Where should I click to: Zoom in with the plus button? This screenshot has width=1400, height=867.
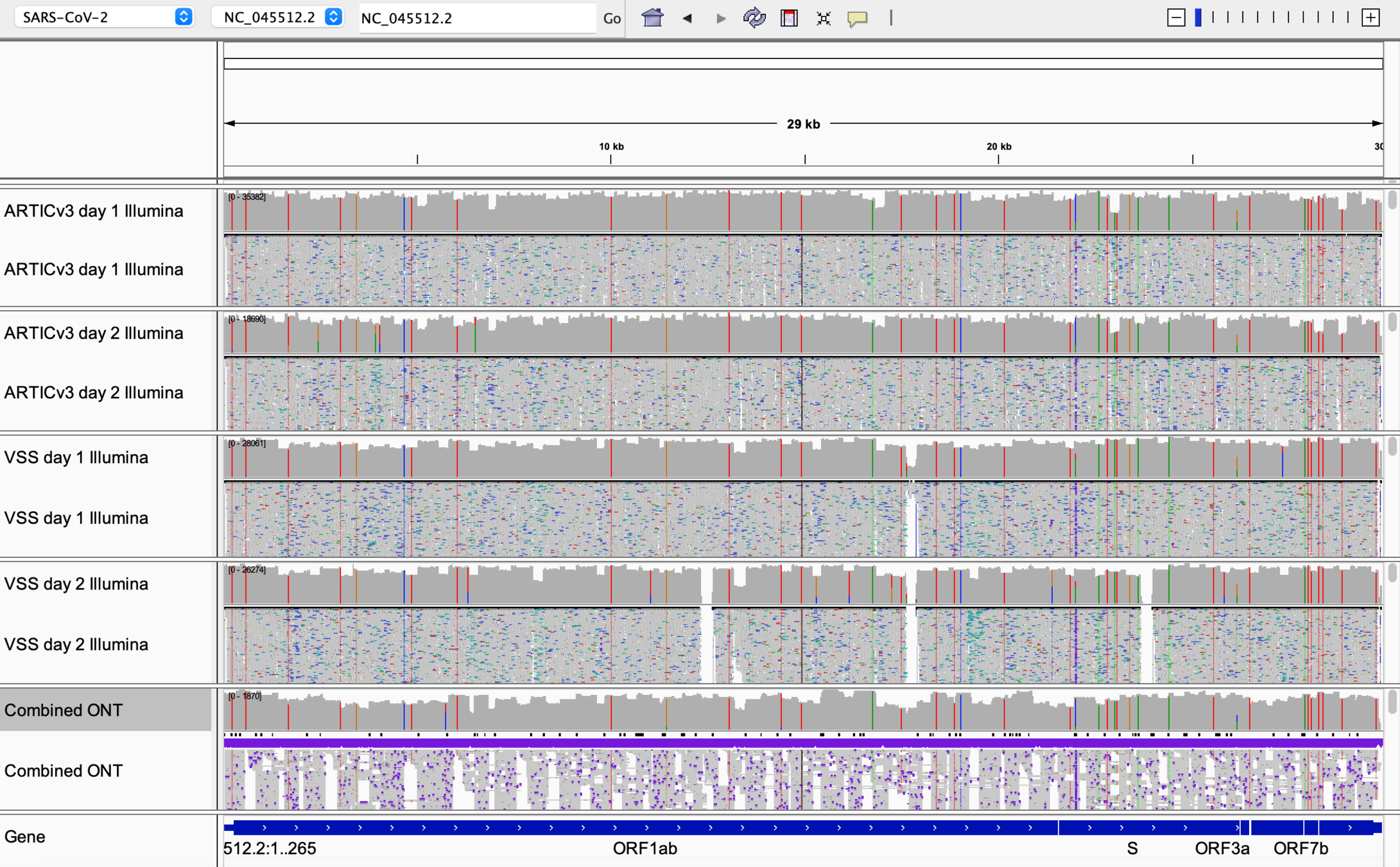point(1370,17)
